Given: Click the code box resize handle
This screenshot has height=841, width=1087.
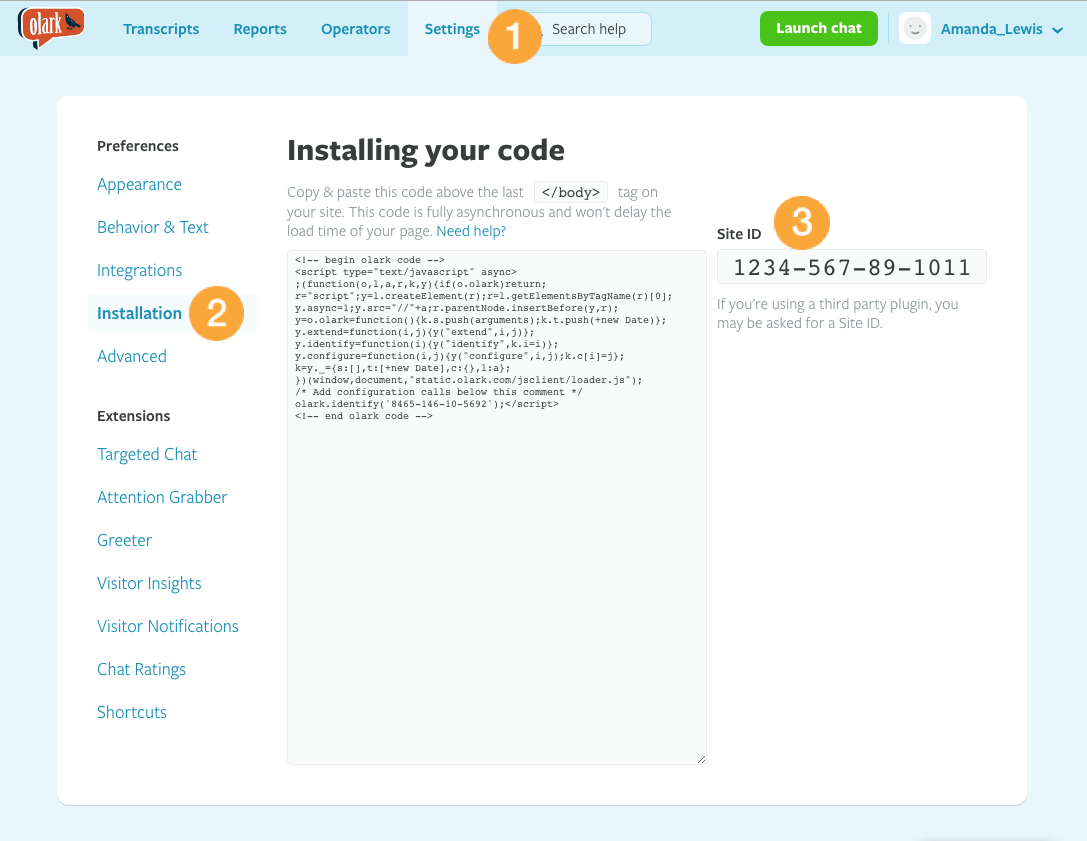Looking at the screenshot, I should pos(702,759).
